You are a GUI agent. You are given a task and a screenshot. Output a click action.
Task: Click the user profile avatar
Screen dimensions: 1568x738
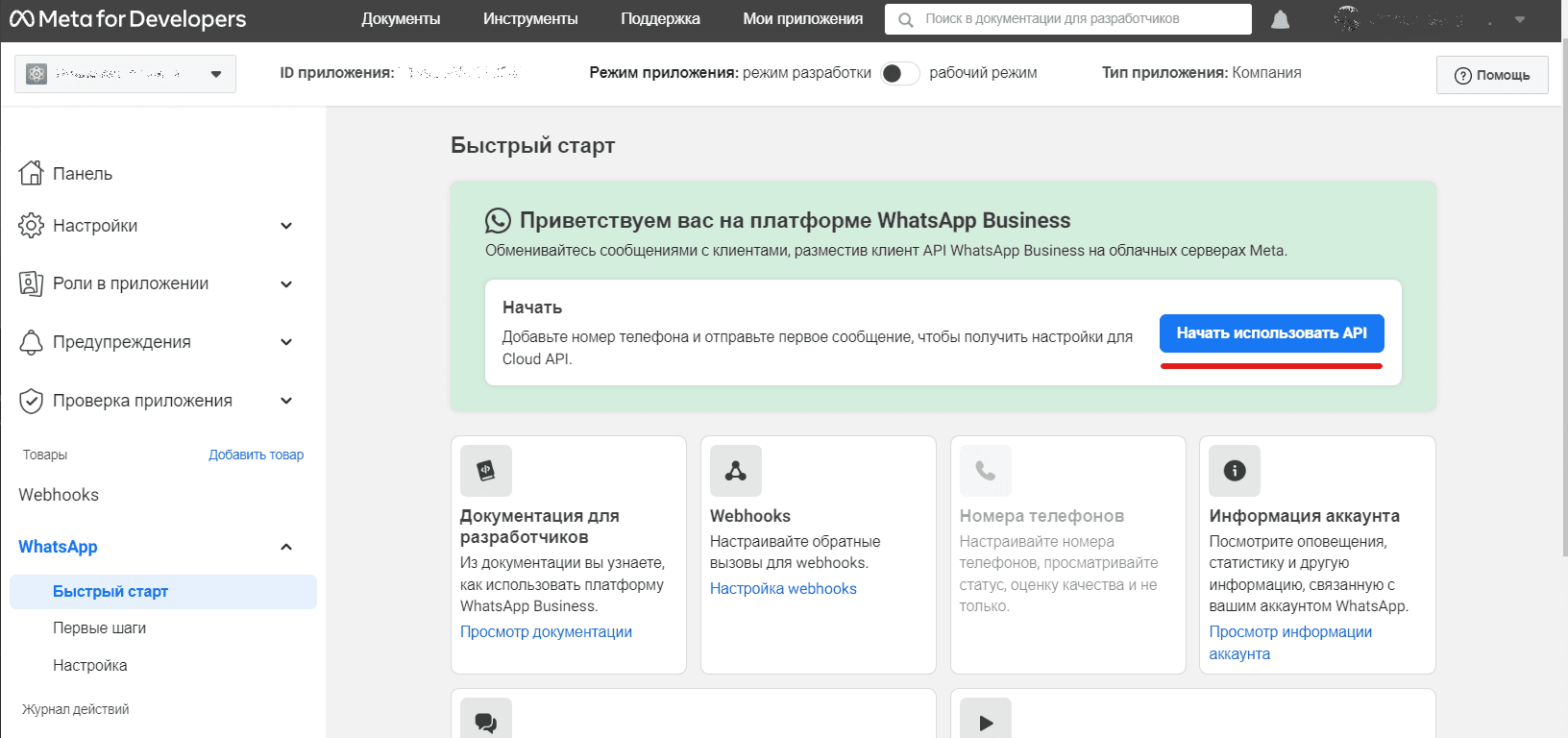(1347, 19)
